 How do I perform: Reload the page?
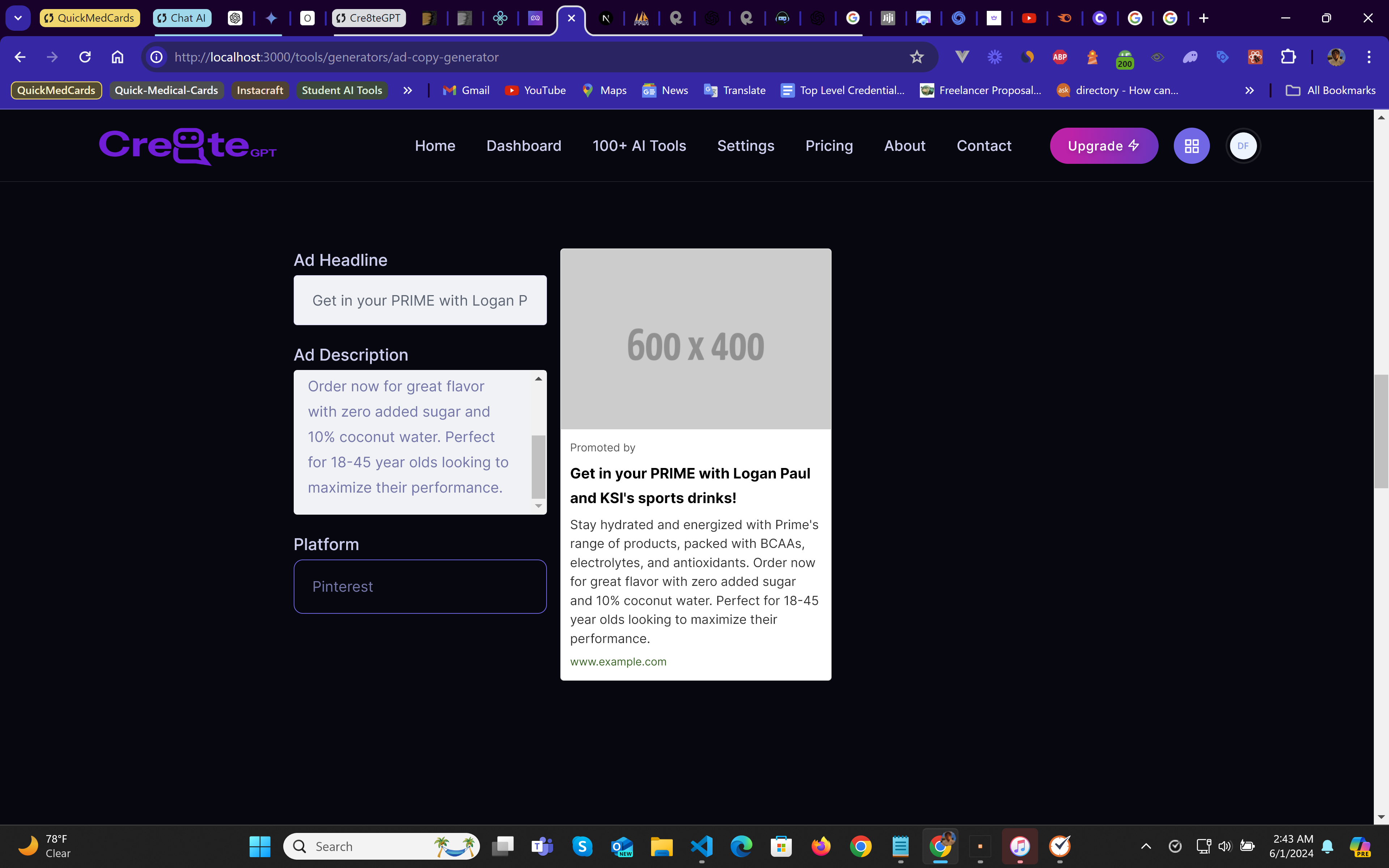(x=85, y=57)
